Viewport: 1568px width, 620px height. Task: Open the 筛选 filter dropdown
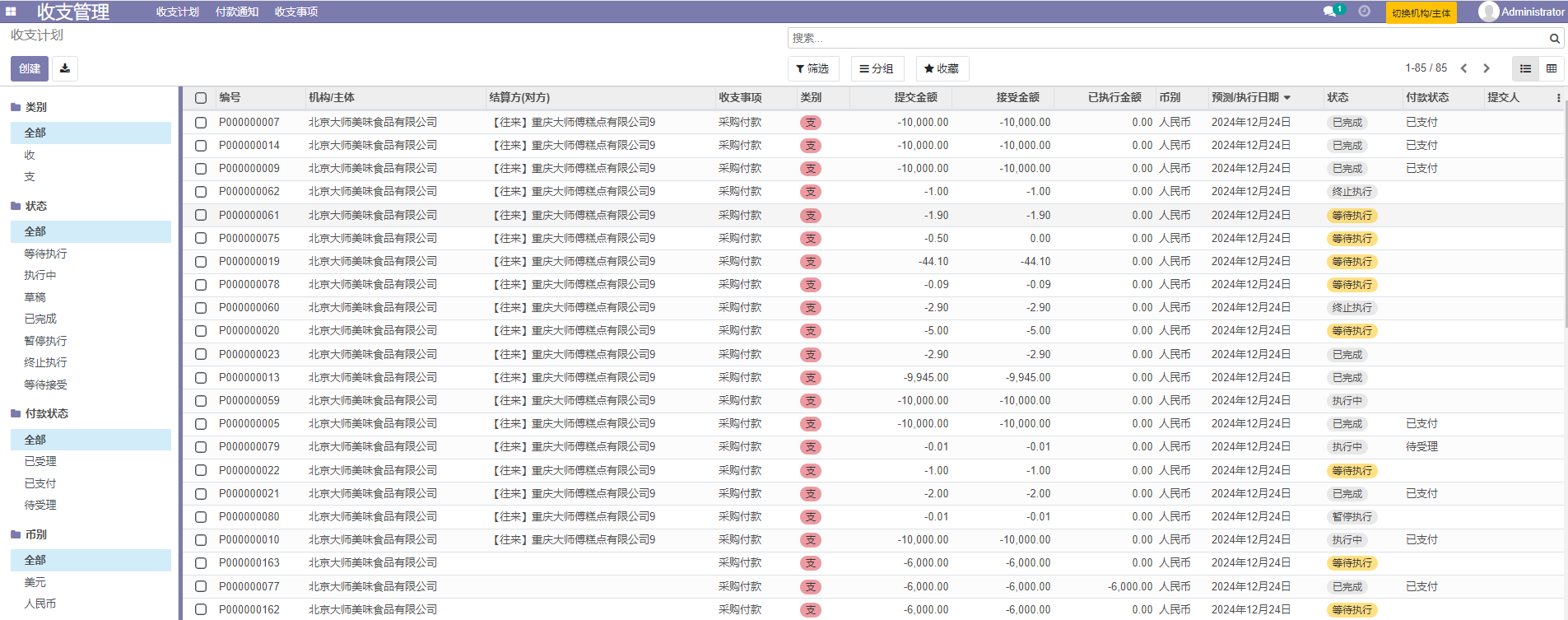coord(812,68)
